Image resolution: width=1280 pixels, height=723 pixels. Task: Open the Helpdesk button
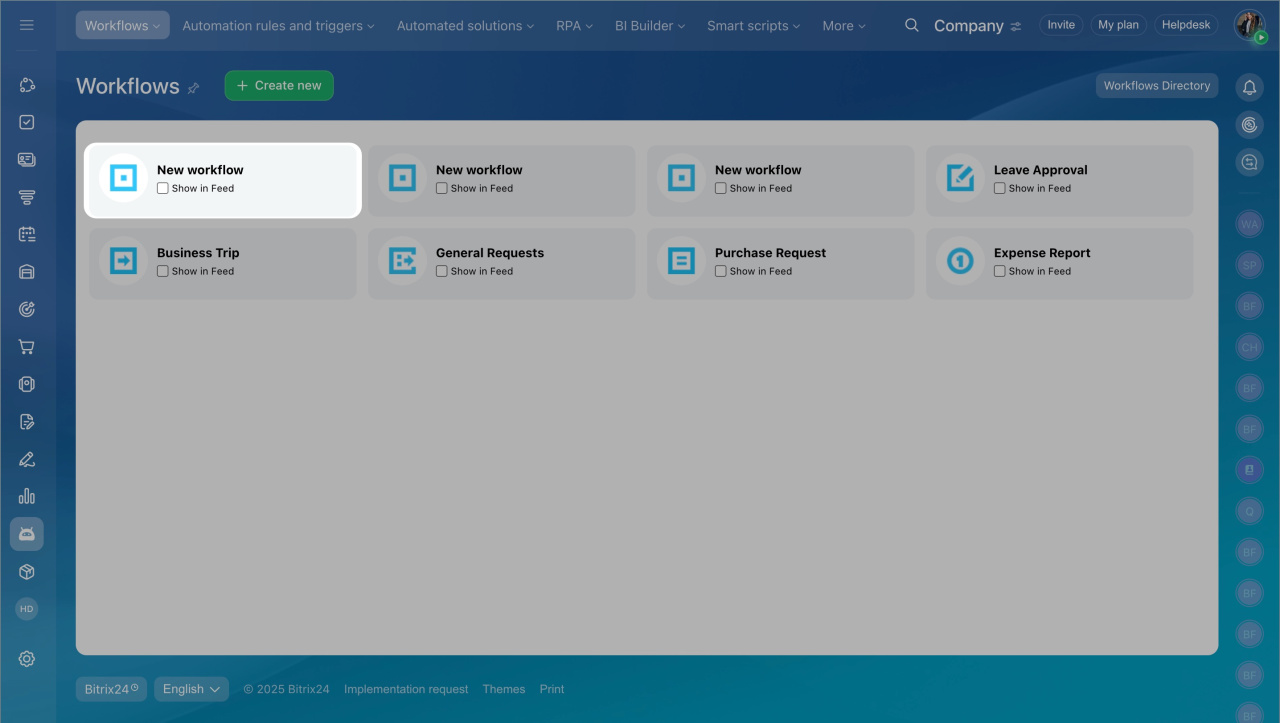coord(1186,25)
